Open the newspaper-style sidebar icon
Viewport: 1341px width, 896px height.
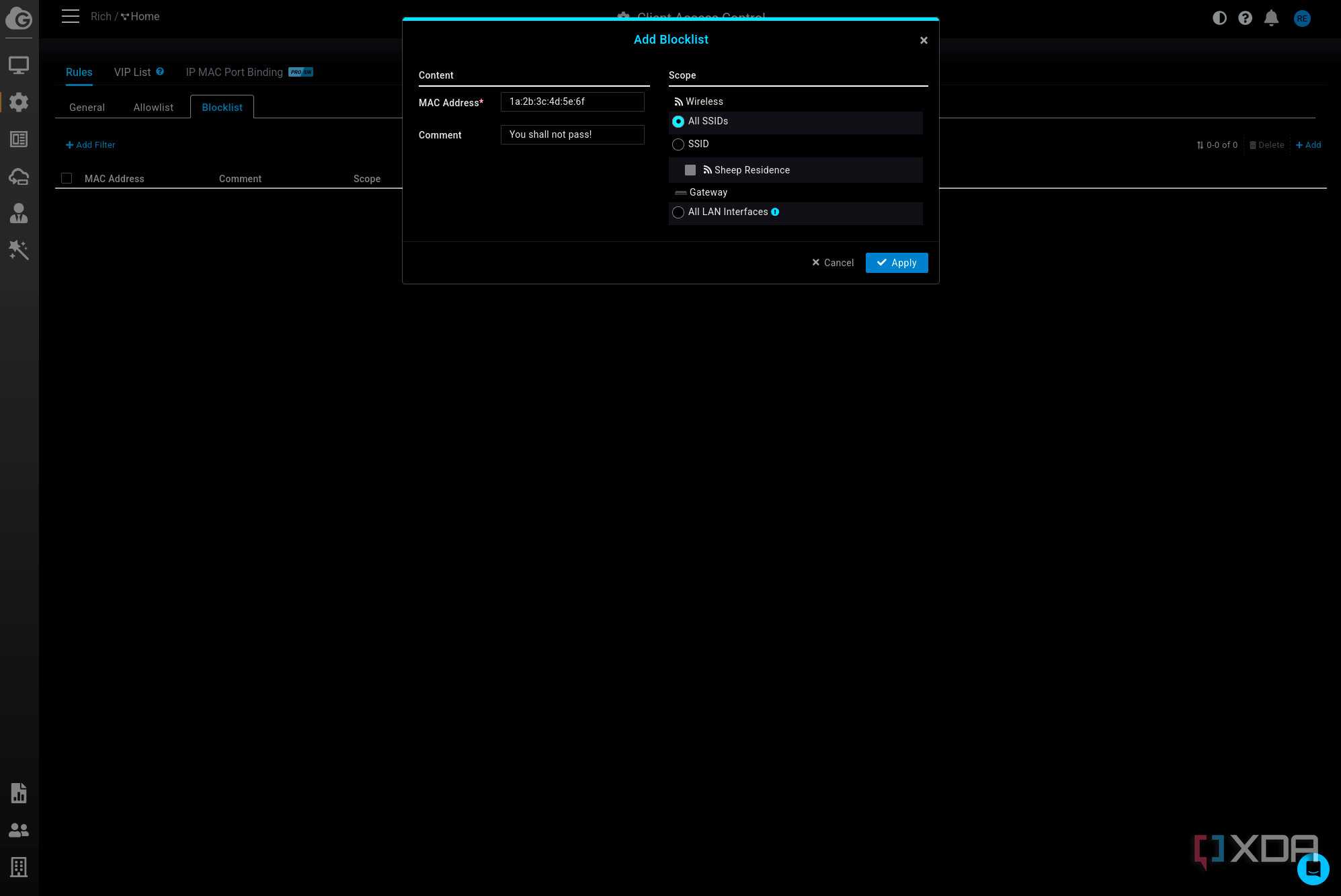click(x=19, y=139)
